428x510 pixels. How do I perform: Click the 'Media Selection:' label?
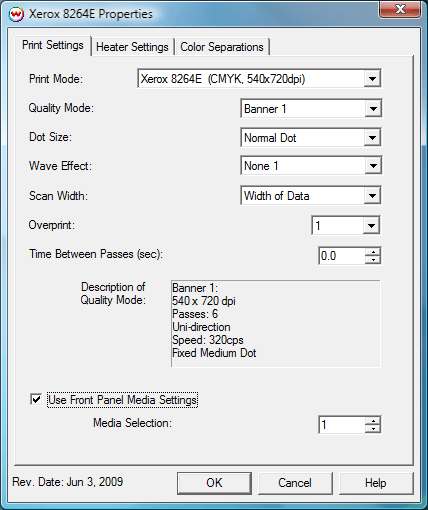[132, 423]
